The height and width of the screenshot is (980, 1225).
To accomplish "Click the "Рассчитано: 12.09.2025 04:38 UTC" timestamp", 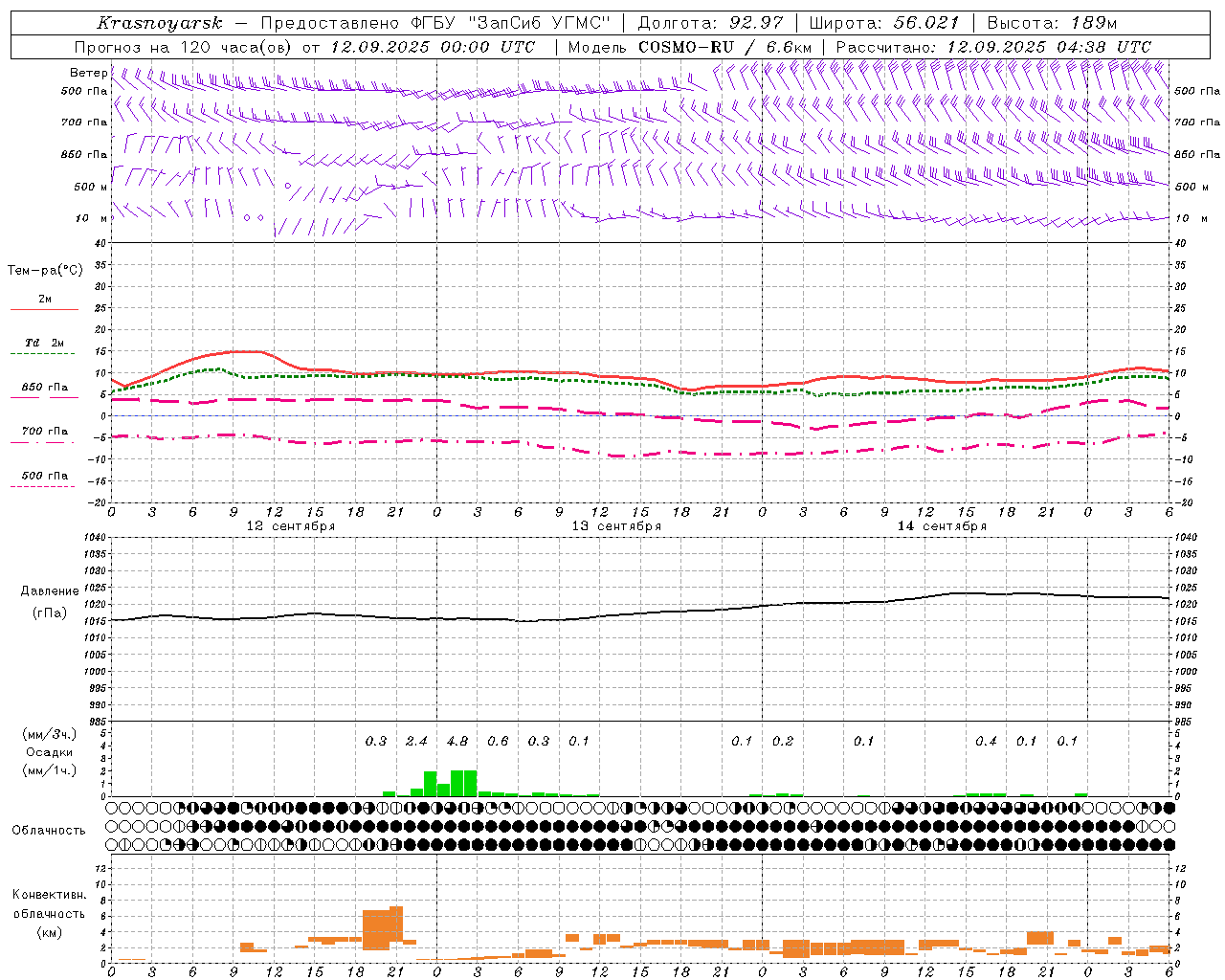I will (993, 47).
